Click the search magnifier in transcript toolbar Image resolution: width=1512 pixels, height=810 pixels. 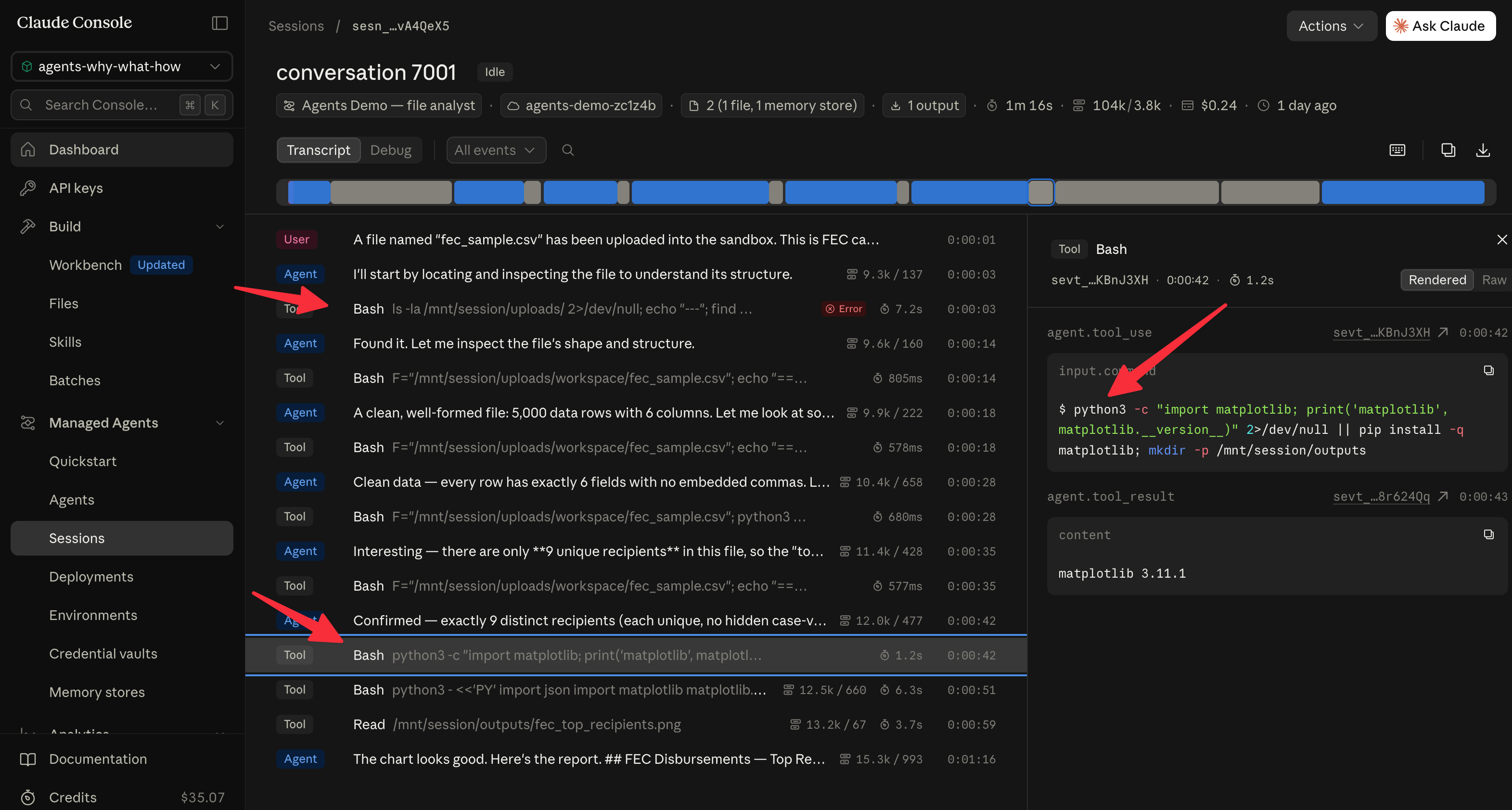(x=567, y=150)
